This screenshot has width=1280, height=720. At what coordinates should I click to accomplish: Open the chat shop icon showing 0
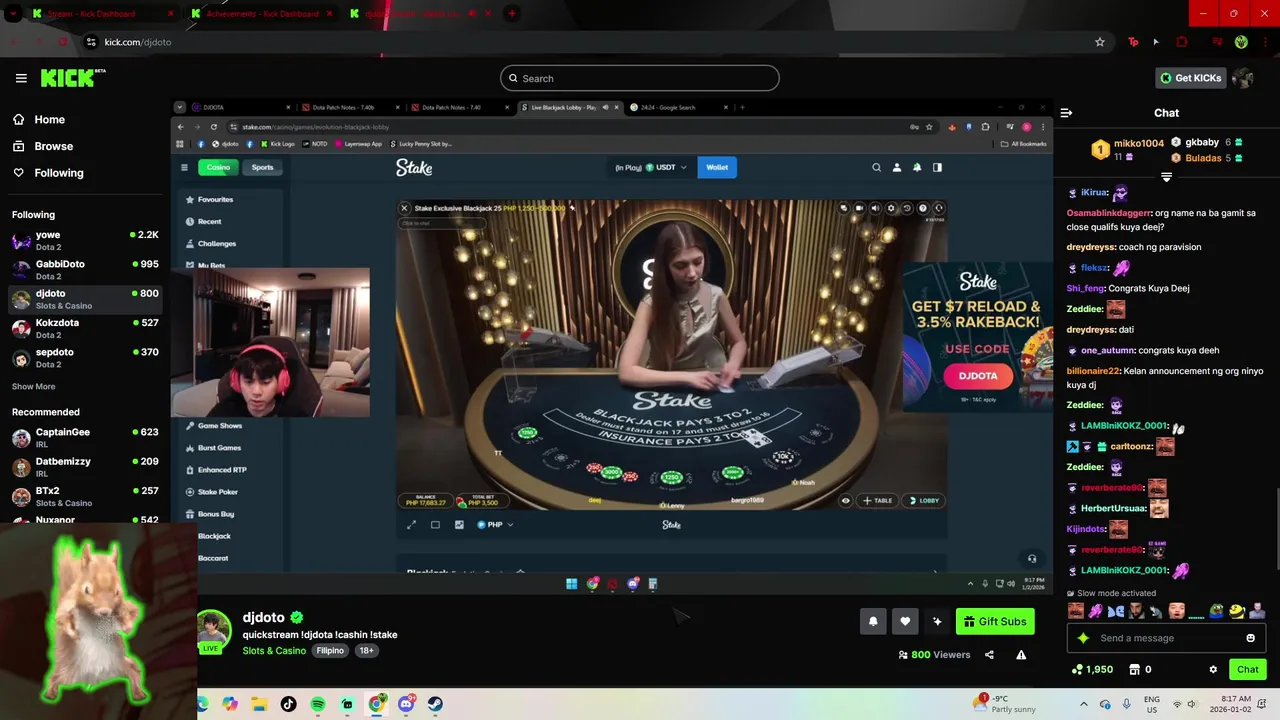click(1140, 669)
